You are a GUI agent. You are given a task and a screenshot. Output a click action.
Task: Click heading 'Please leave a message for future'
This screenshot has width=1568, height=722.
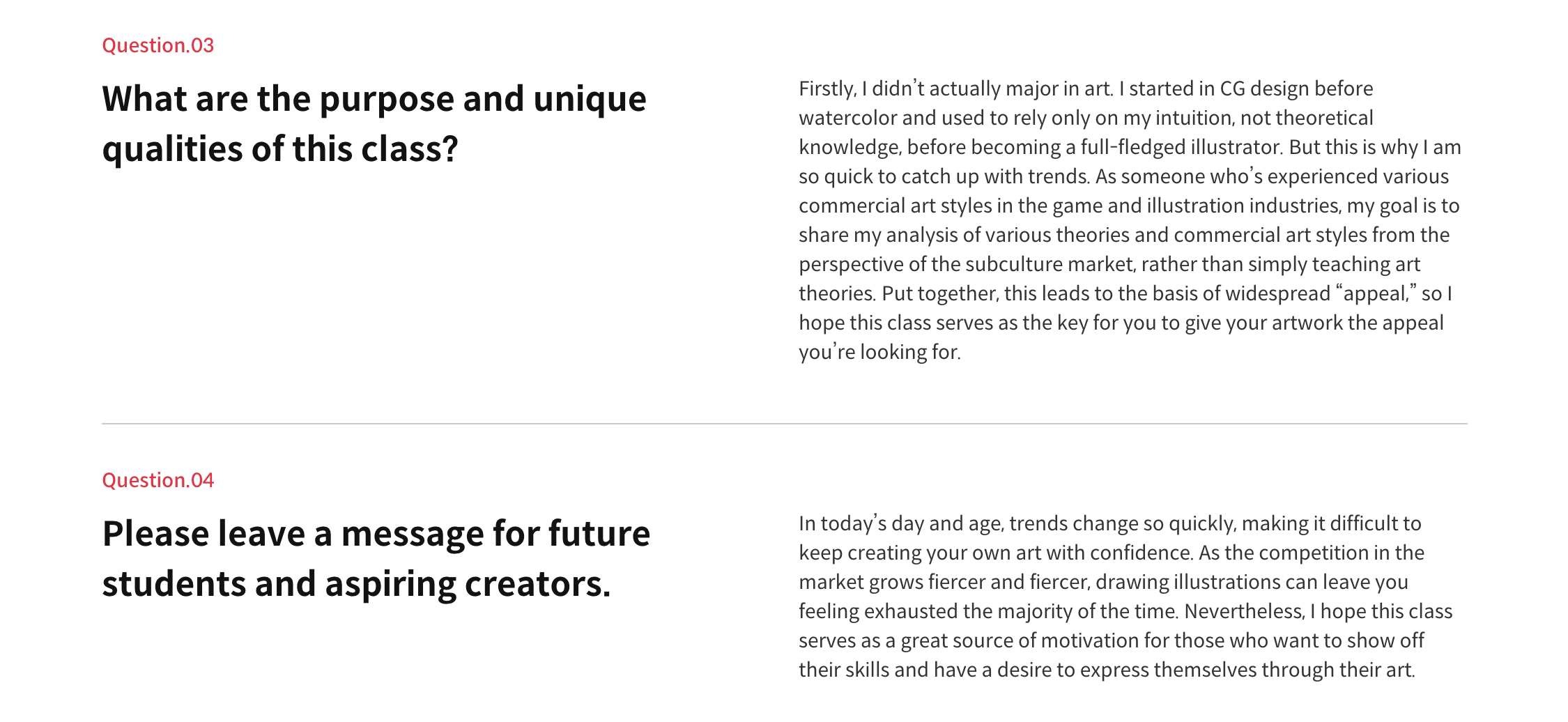point(376,534)
